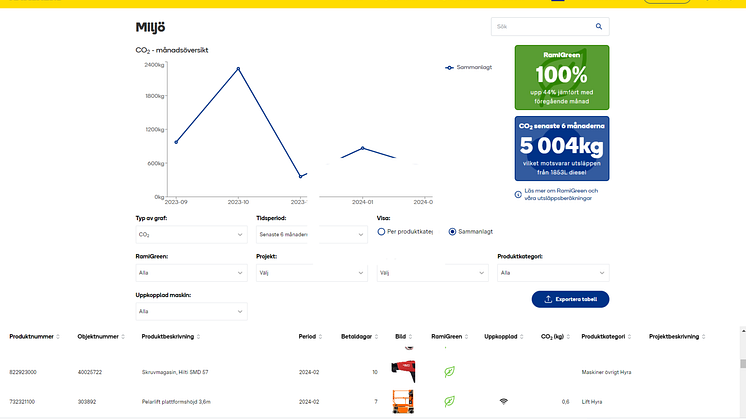Open Läs mer om RamiGreen link
This screenshot has width=746, height=419.
(561, 195)
